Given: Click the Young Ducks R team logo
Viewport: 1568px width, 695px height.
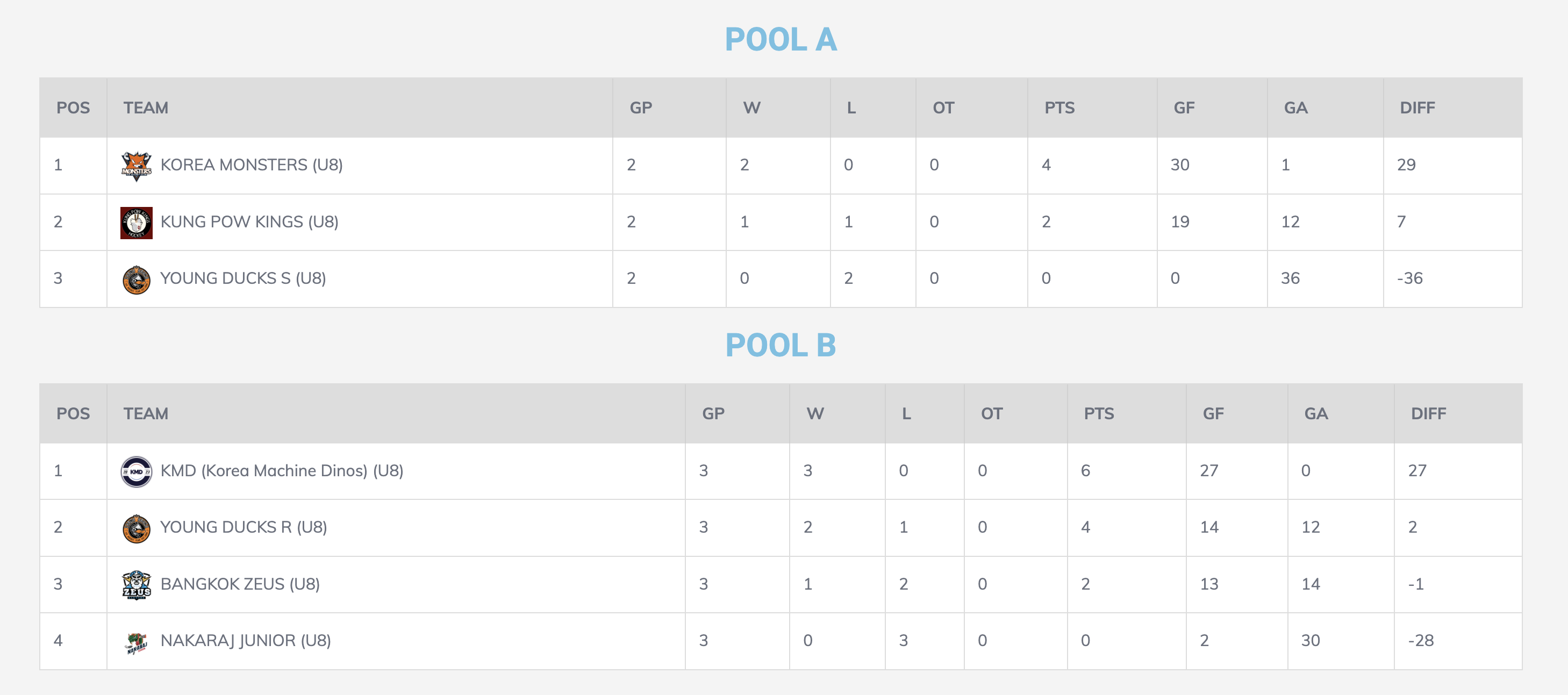Looking at the screenshot, I should point(137,528).
